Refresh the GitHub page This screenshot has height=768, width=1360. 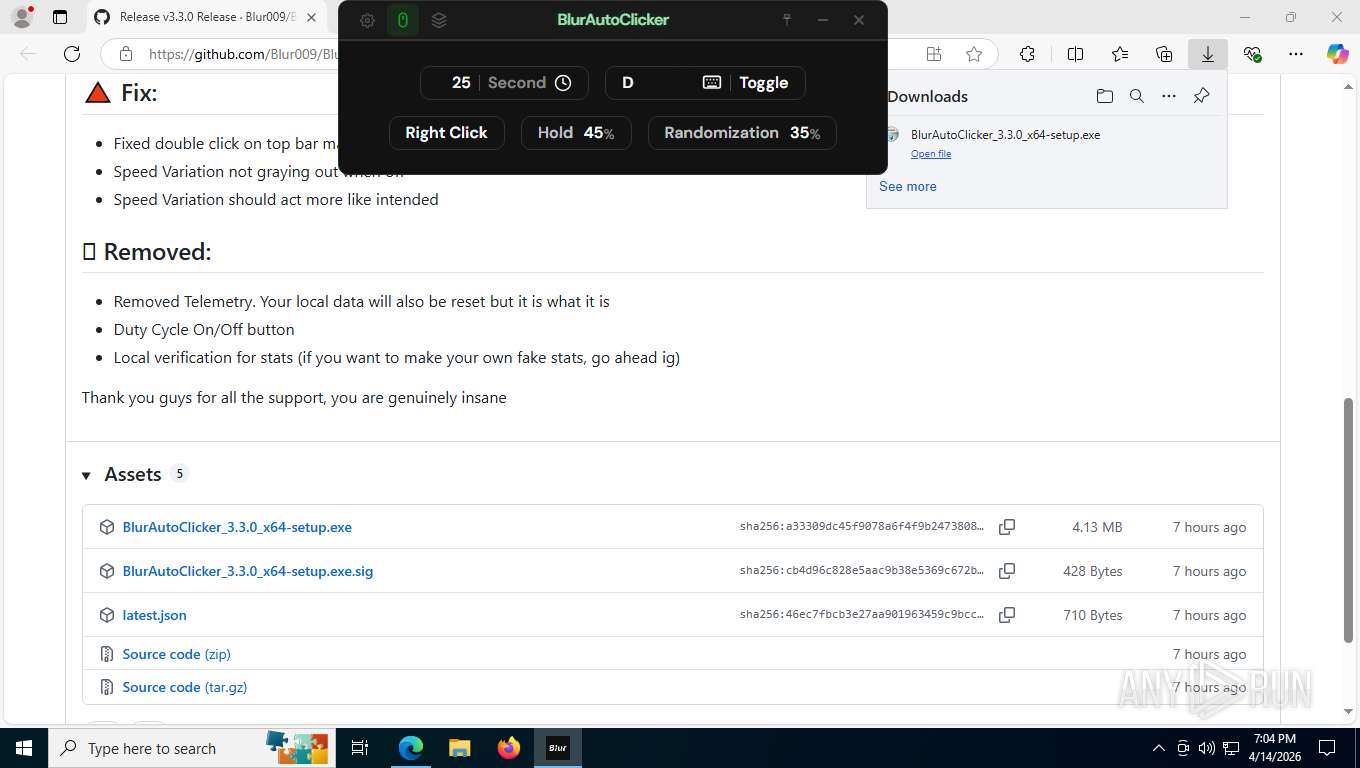pos(72,54)
